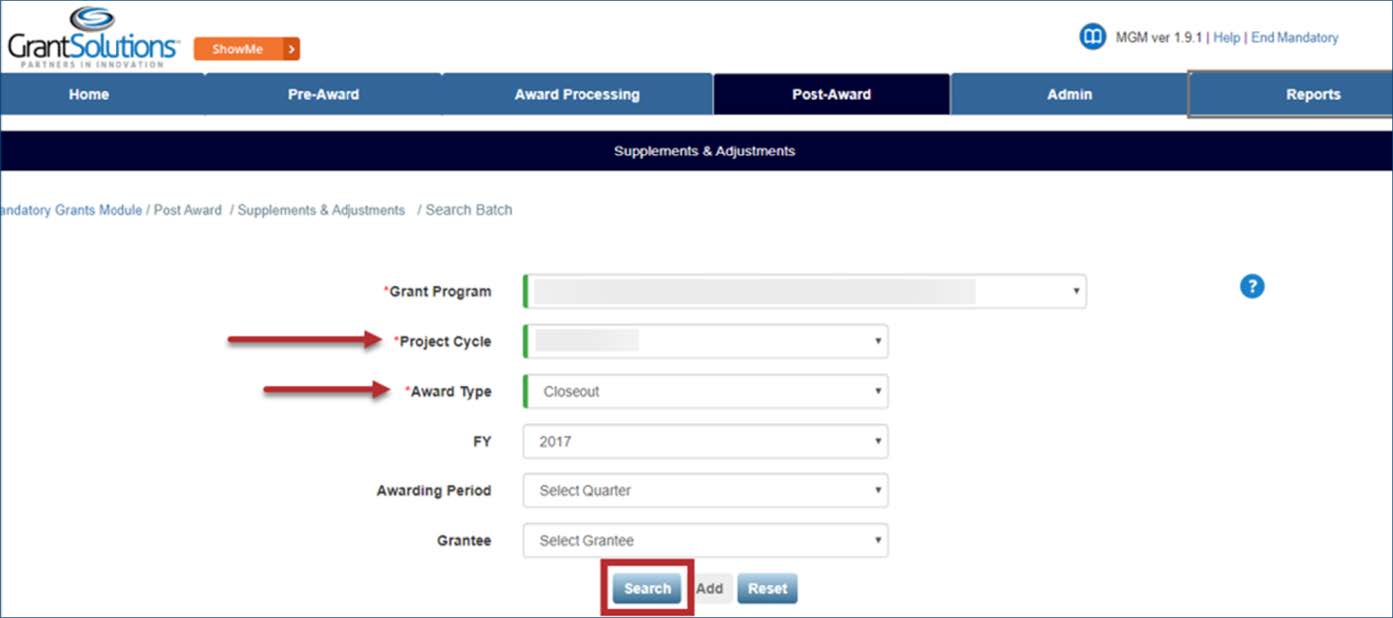1393x618 pixels.
Task: Expand the Grant Program dropdown
Action: coord(804,292)
